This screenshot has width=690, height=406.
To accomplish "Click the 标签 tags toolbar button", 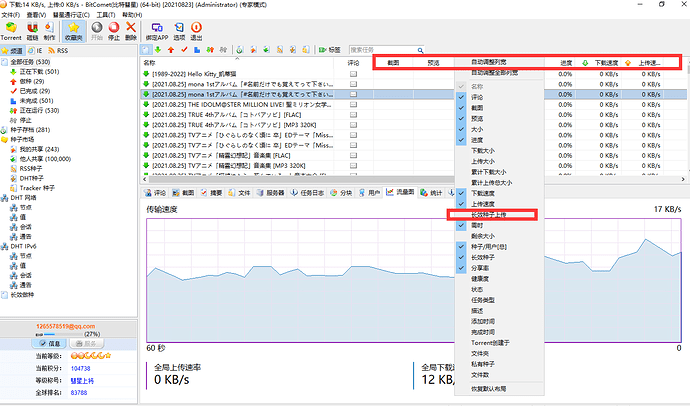I will point(330,50).
